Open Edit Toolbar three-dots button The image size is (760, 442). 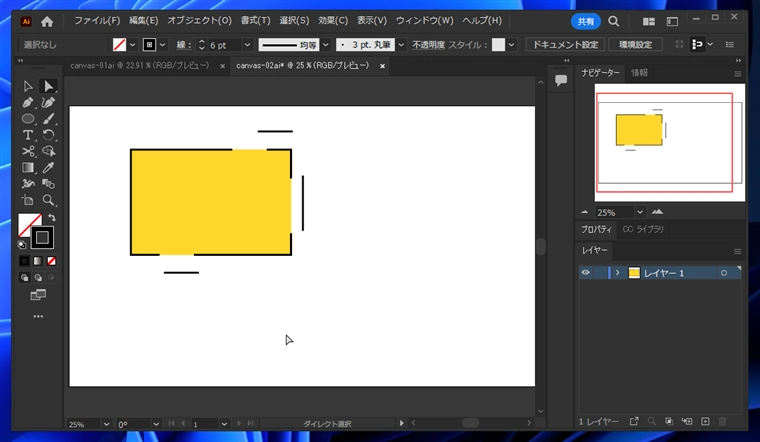click(x=38, y=316)
